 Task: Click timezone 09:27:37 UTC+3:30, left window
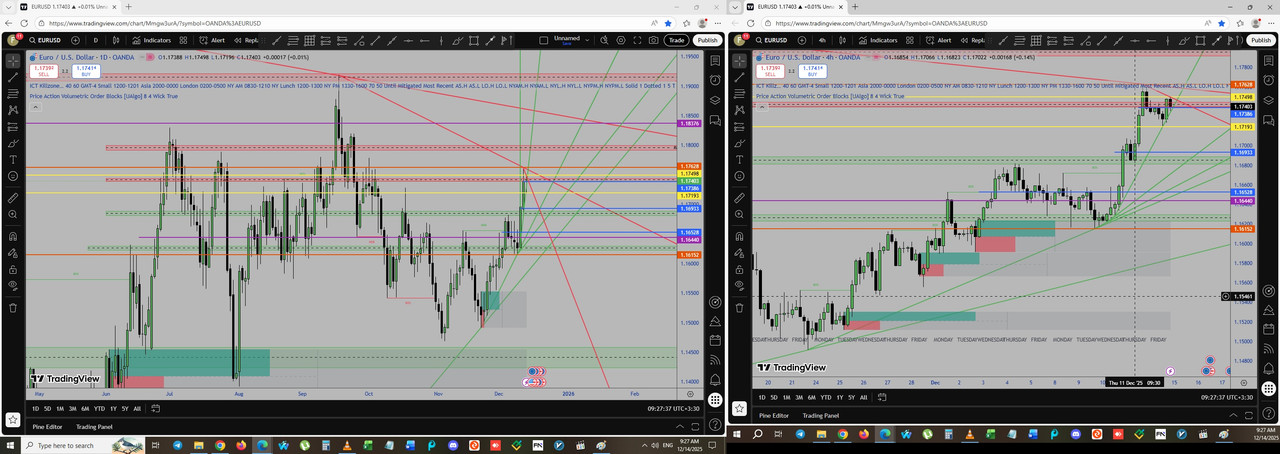click(674, 409)
